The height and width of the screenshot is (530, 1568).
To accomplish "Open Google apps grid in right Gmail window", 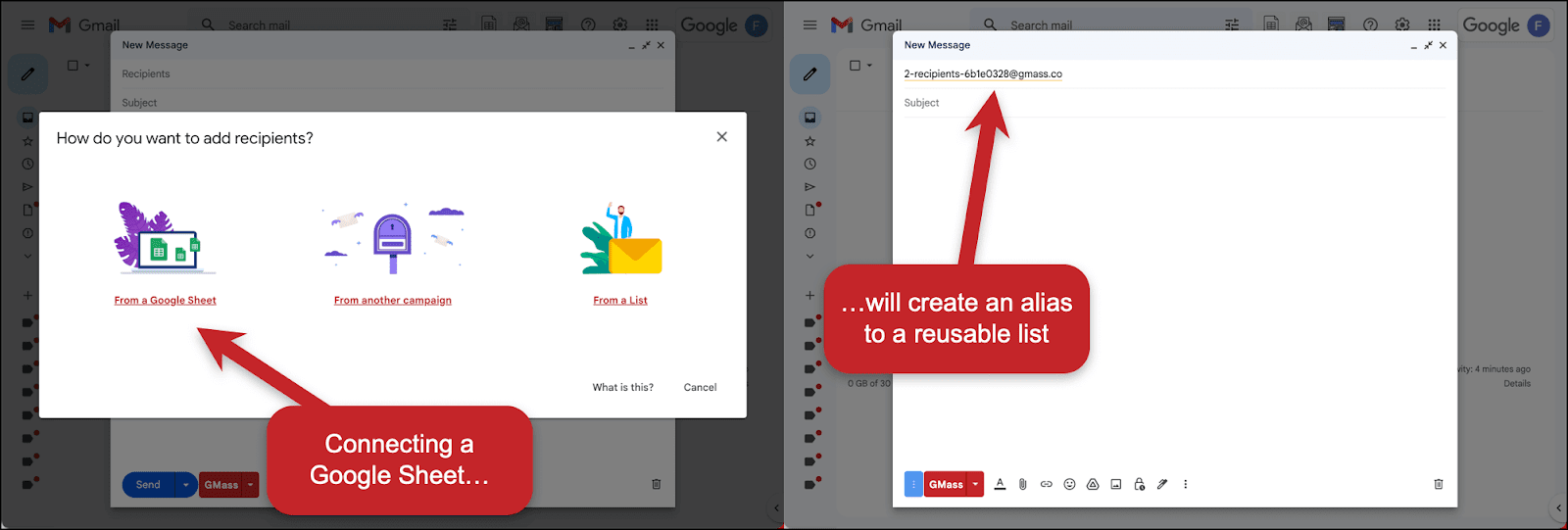I will point(1434,25).
